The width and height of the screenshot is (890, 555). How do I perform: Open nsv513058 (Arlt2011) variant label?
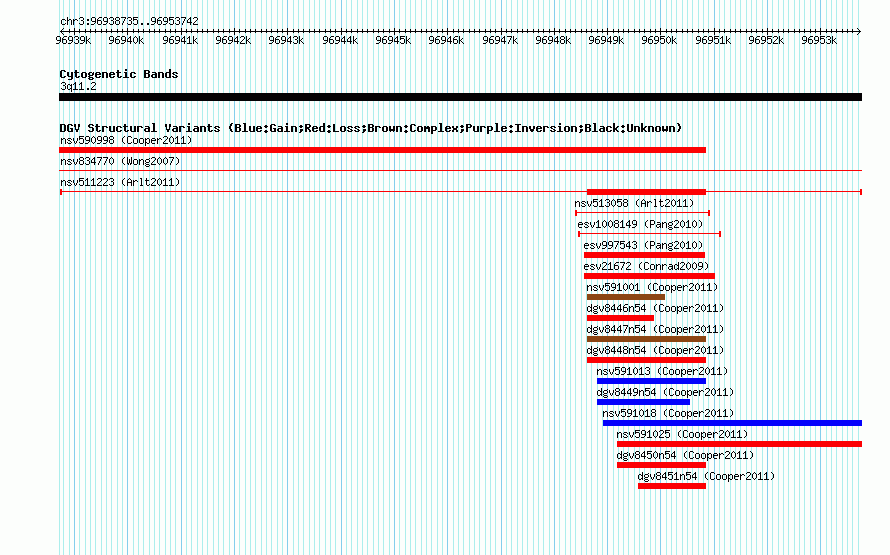tap(634, 203)
